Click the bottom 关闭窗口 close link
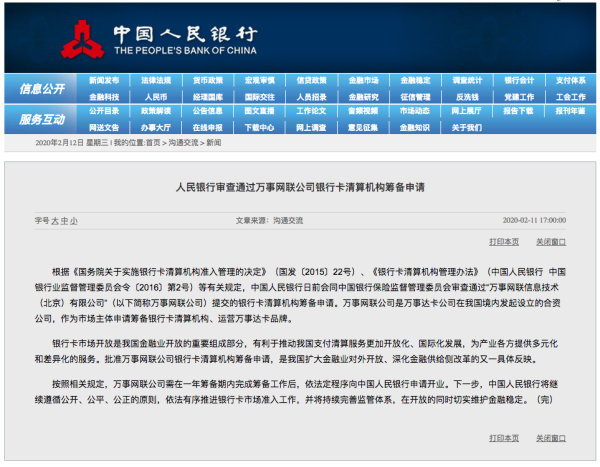Image resolution: width=600 pixels, height=467 pixels. tap(551, 438)
